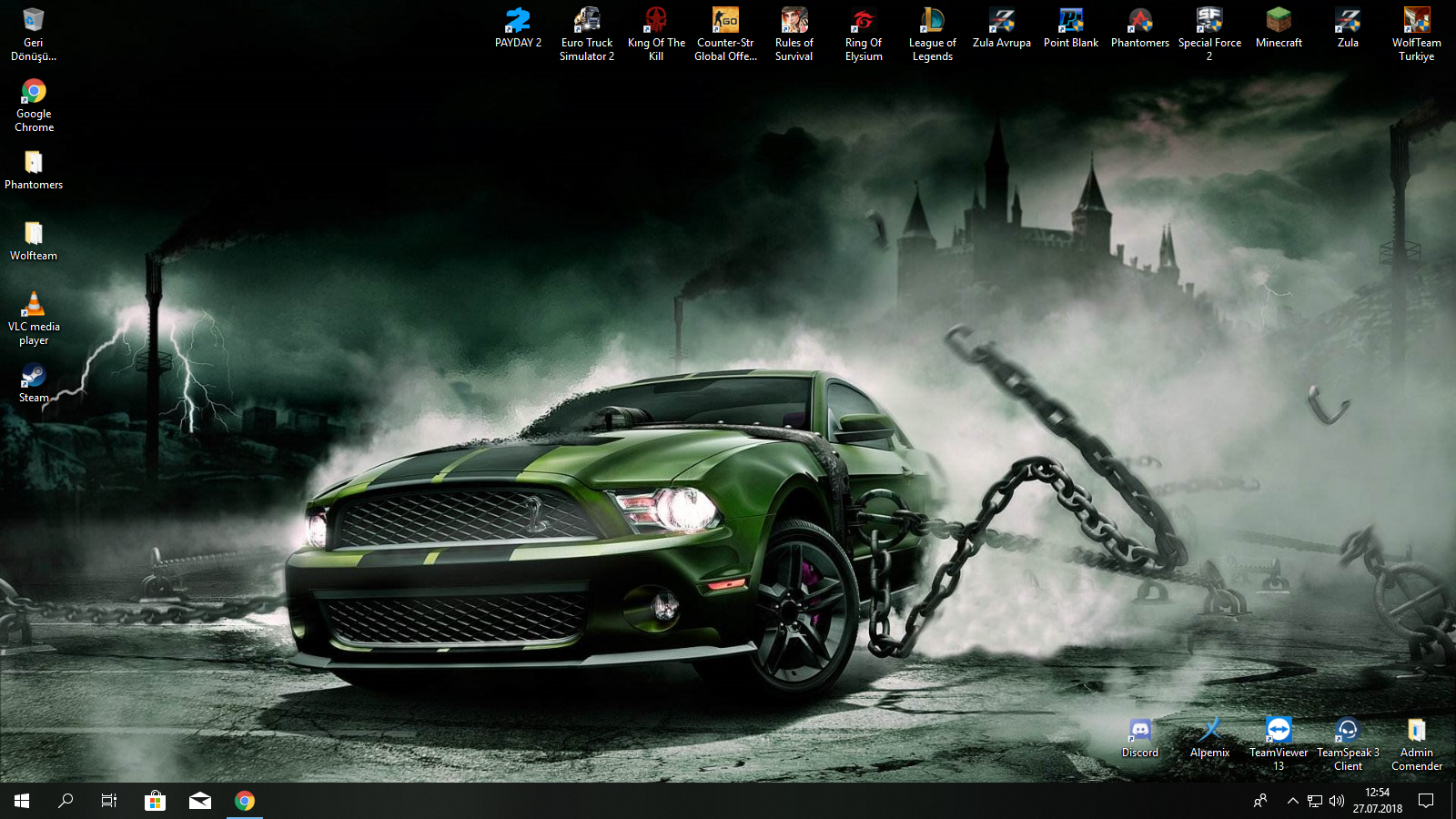
Task: Open the Windows Start menu
Action: tap(22, 801)
